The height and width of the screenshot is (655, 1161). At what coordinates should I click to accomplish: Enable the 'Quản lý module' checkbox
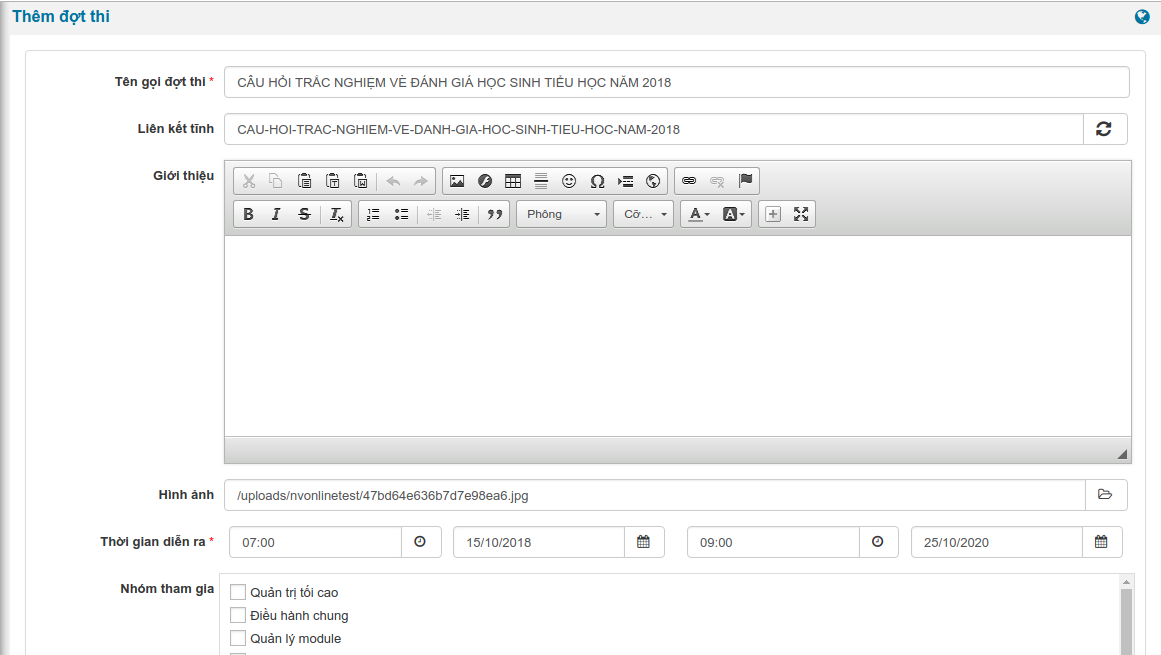click(238, 638)
